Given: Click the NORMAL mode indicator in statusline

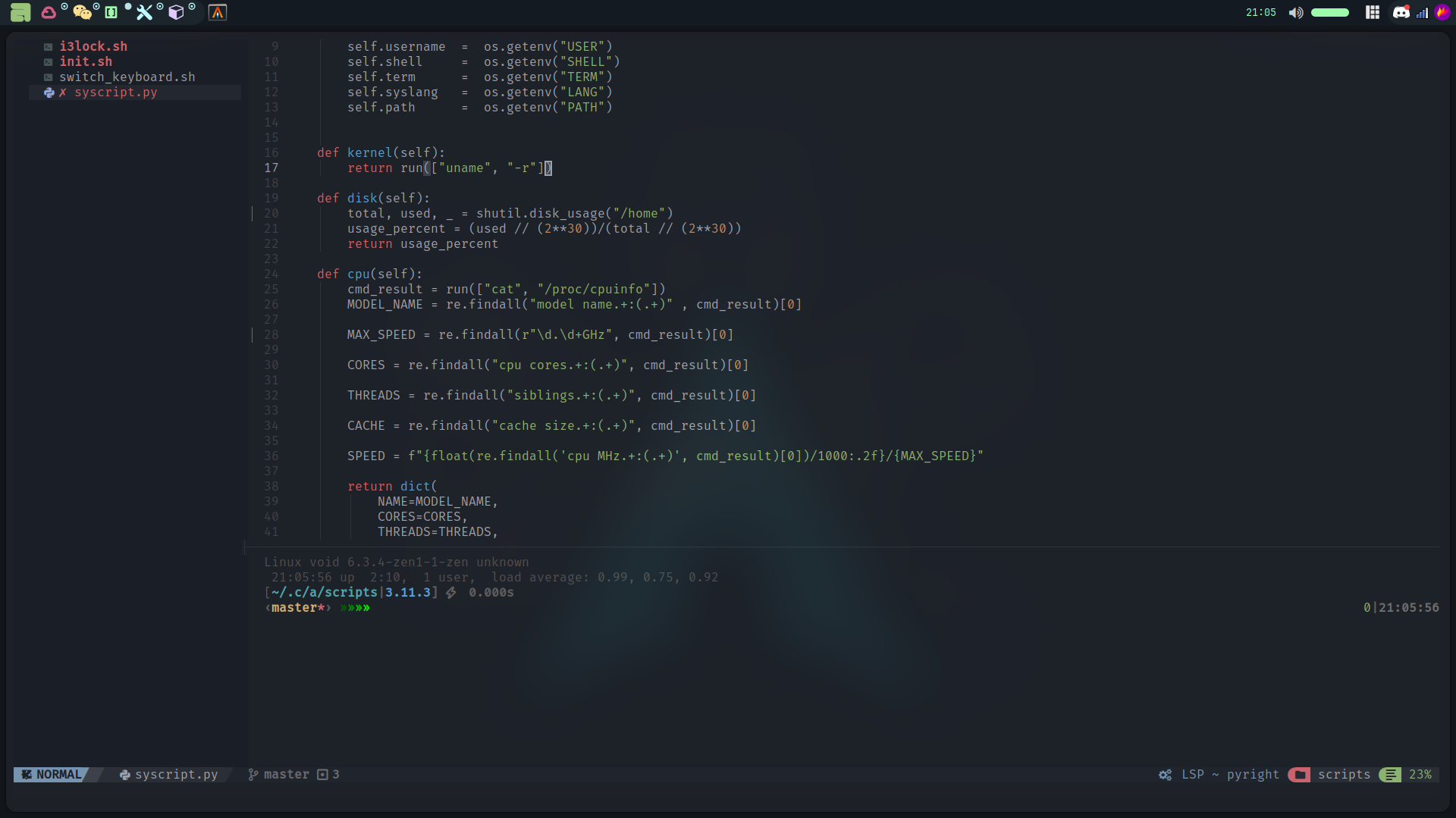Looking at the screenshot, I should 51,774.
